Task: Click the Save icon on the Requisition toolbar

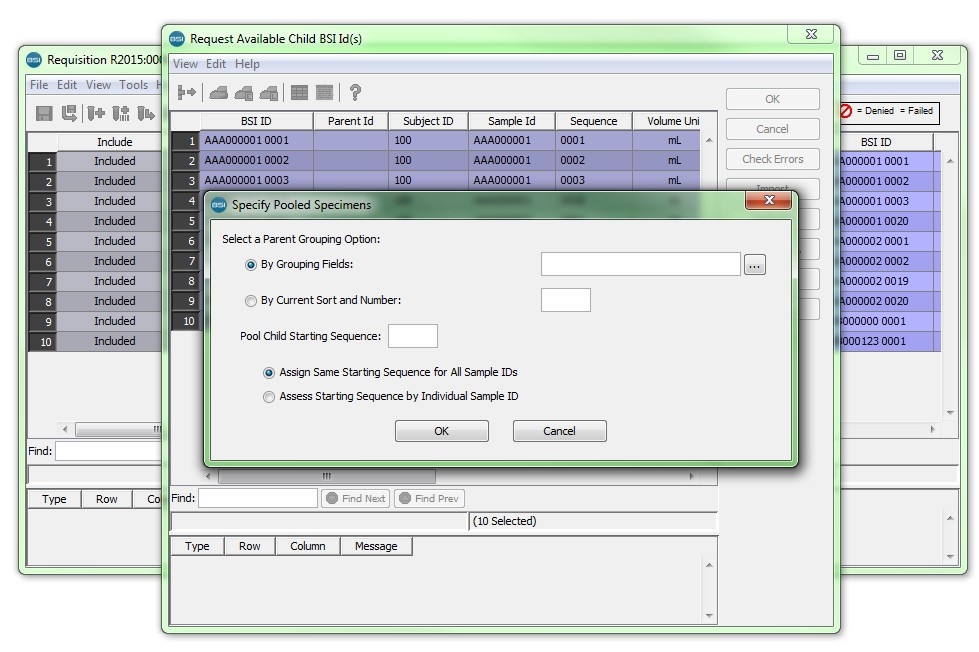Action: pyautogui.click(x=45, y=113)
